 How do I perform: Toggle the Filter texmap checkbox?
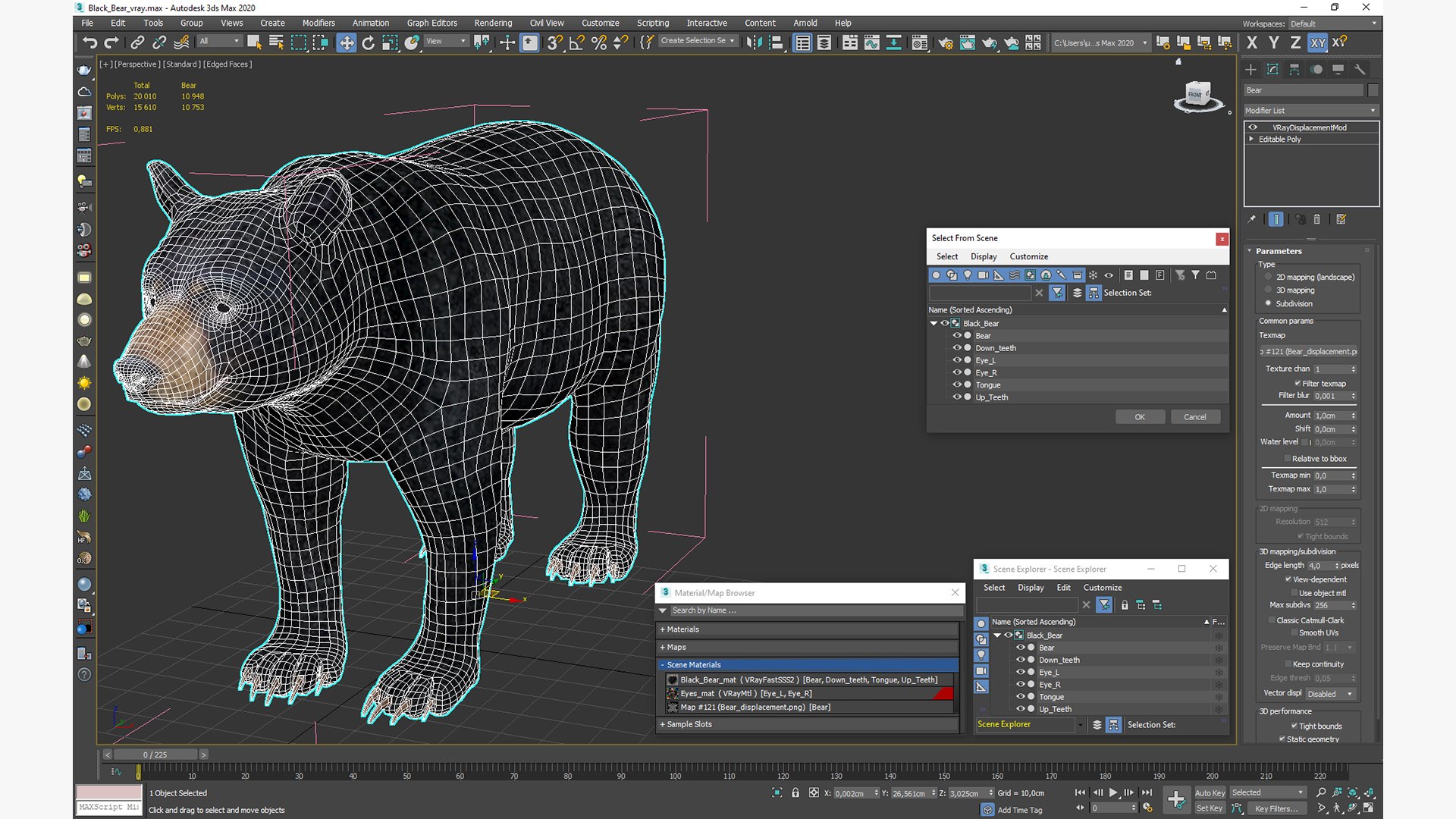tap(1298, 383)
